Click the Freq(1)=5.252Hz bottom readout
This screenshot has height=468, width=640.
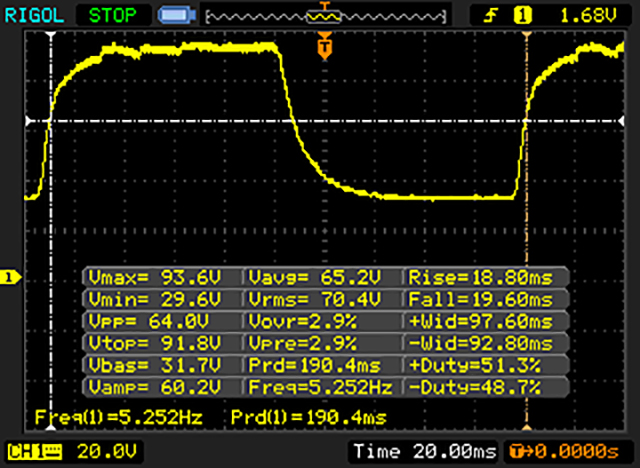pyautogui.click(x=118, y=417)
